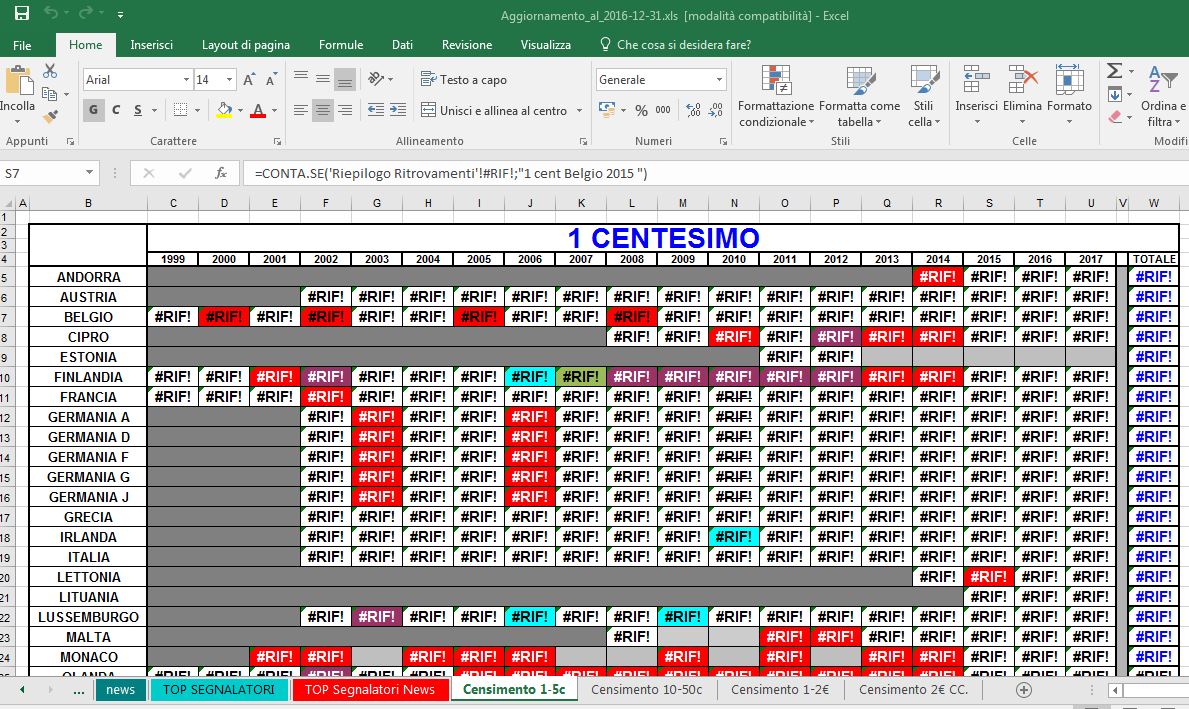Screen dimensions: 1189x709
Task: Click the Elimina cells icon
Action: tap(1022, 97)
